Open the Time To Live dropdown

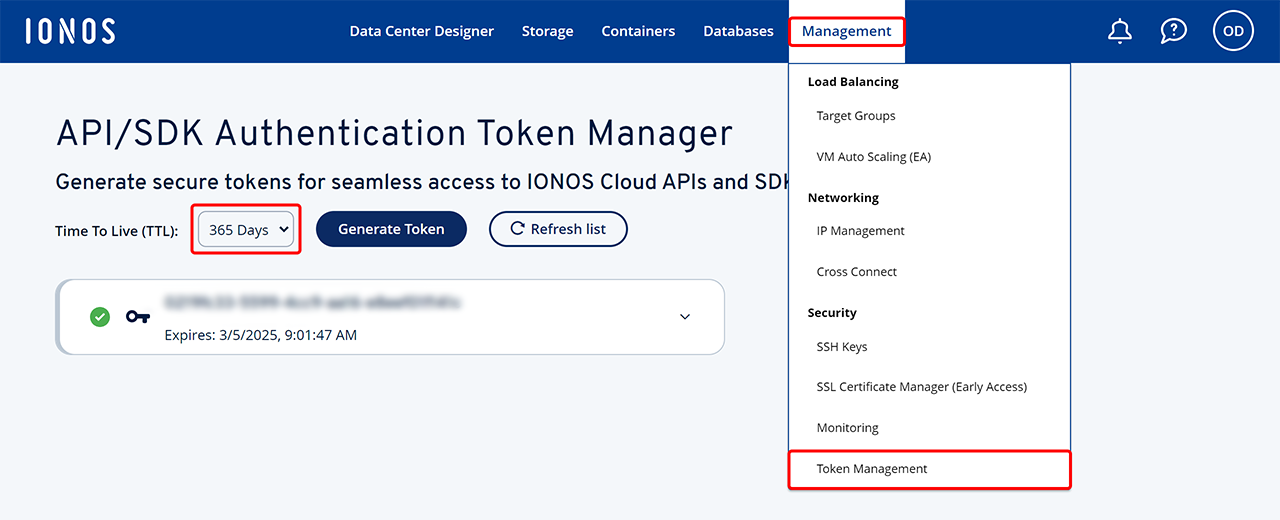246,229
